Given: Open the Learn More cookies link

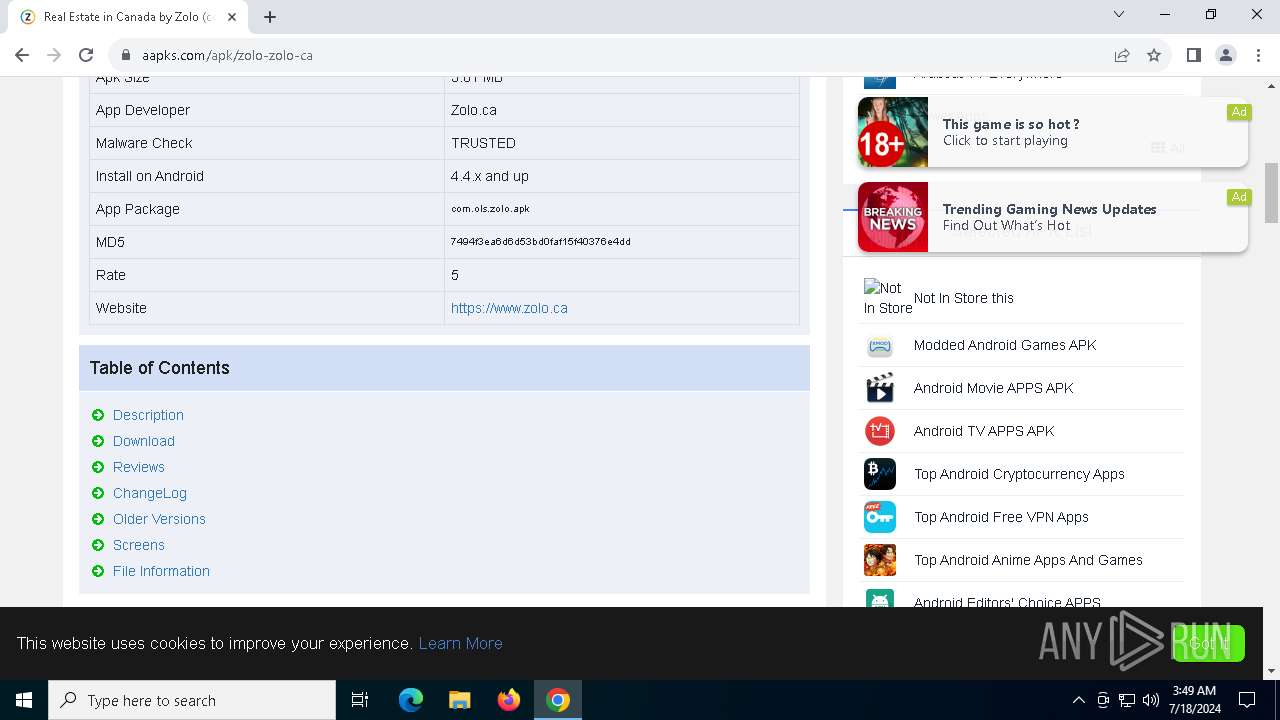Looking at the screenshot, I should point(460,643).
